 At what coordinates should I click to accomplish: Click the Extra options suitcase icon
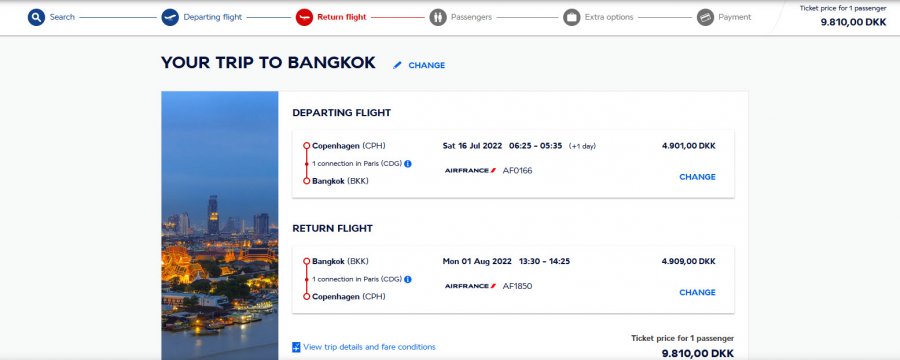[572, 17]
